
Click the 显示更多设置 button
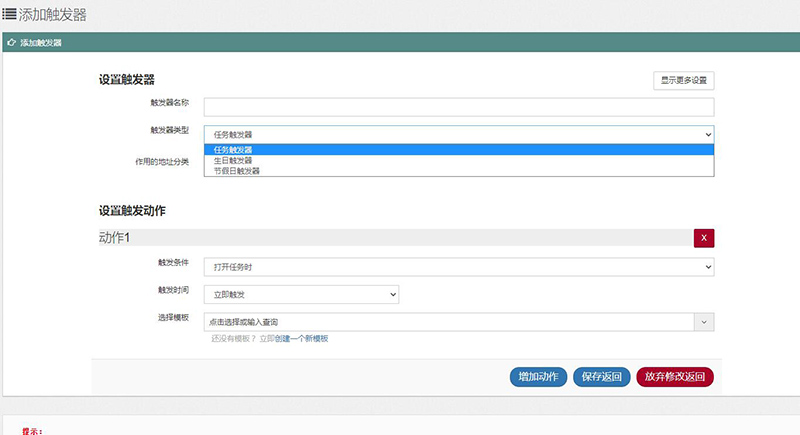[683, 80]
